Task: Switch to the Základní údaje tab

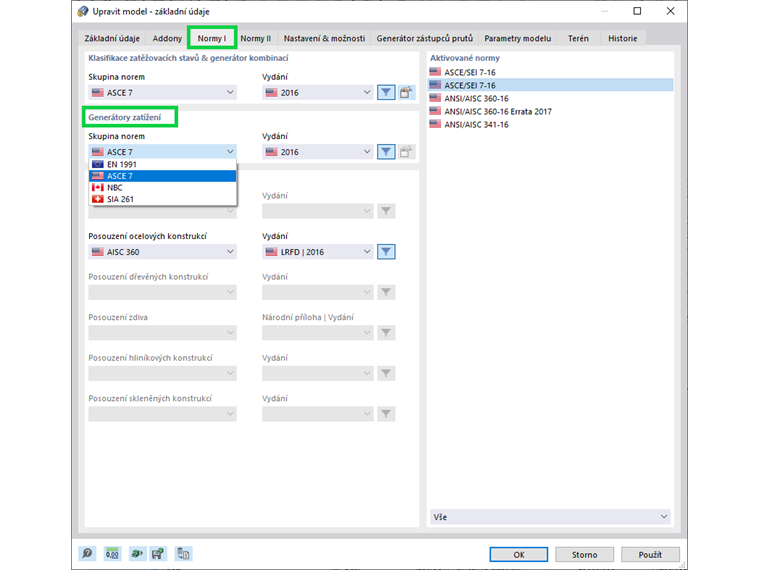Action: coord(112,38)
